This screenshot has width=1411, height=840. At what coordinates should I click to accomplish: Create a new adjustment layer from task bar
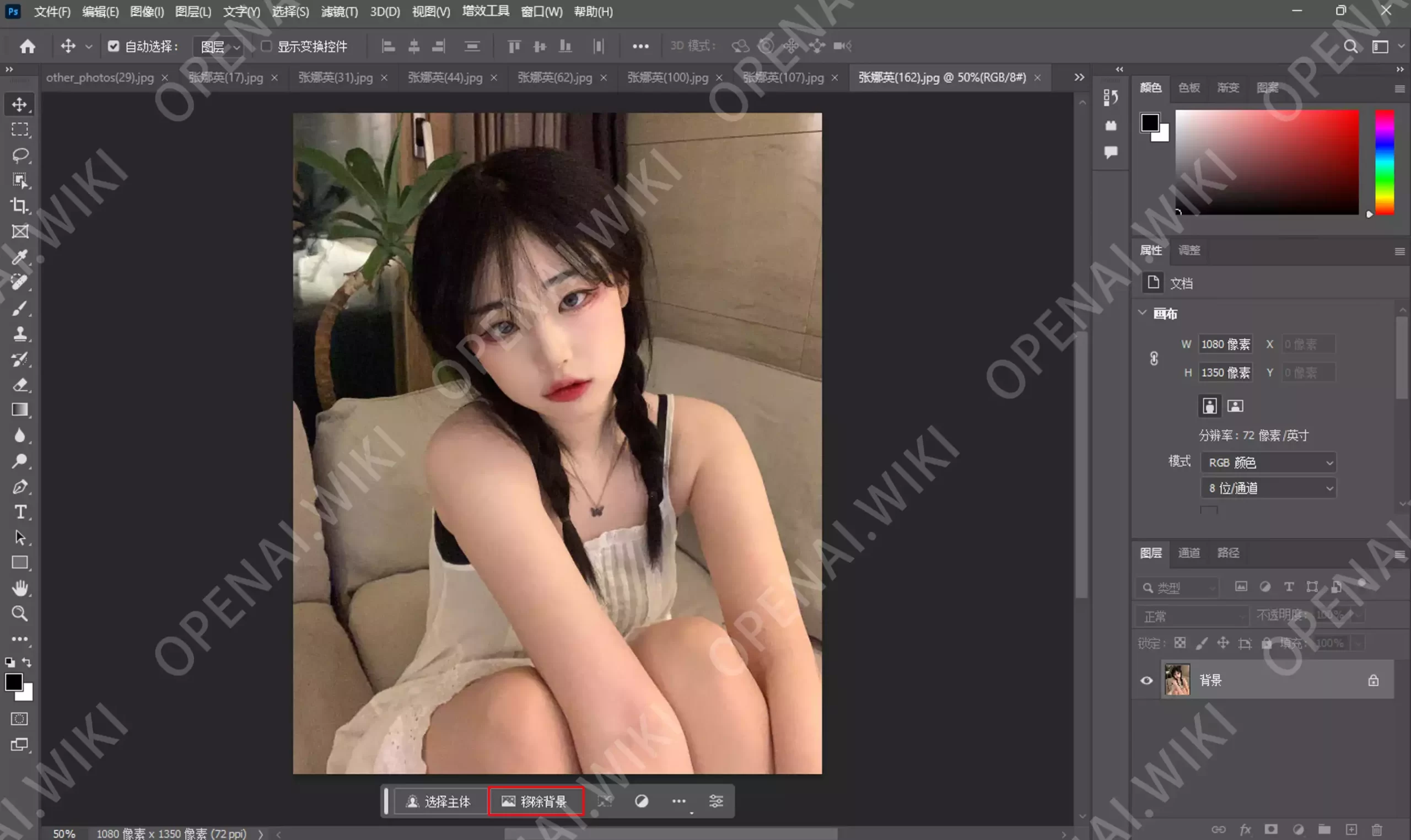(641, 801)
